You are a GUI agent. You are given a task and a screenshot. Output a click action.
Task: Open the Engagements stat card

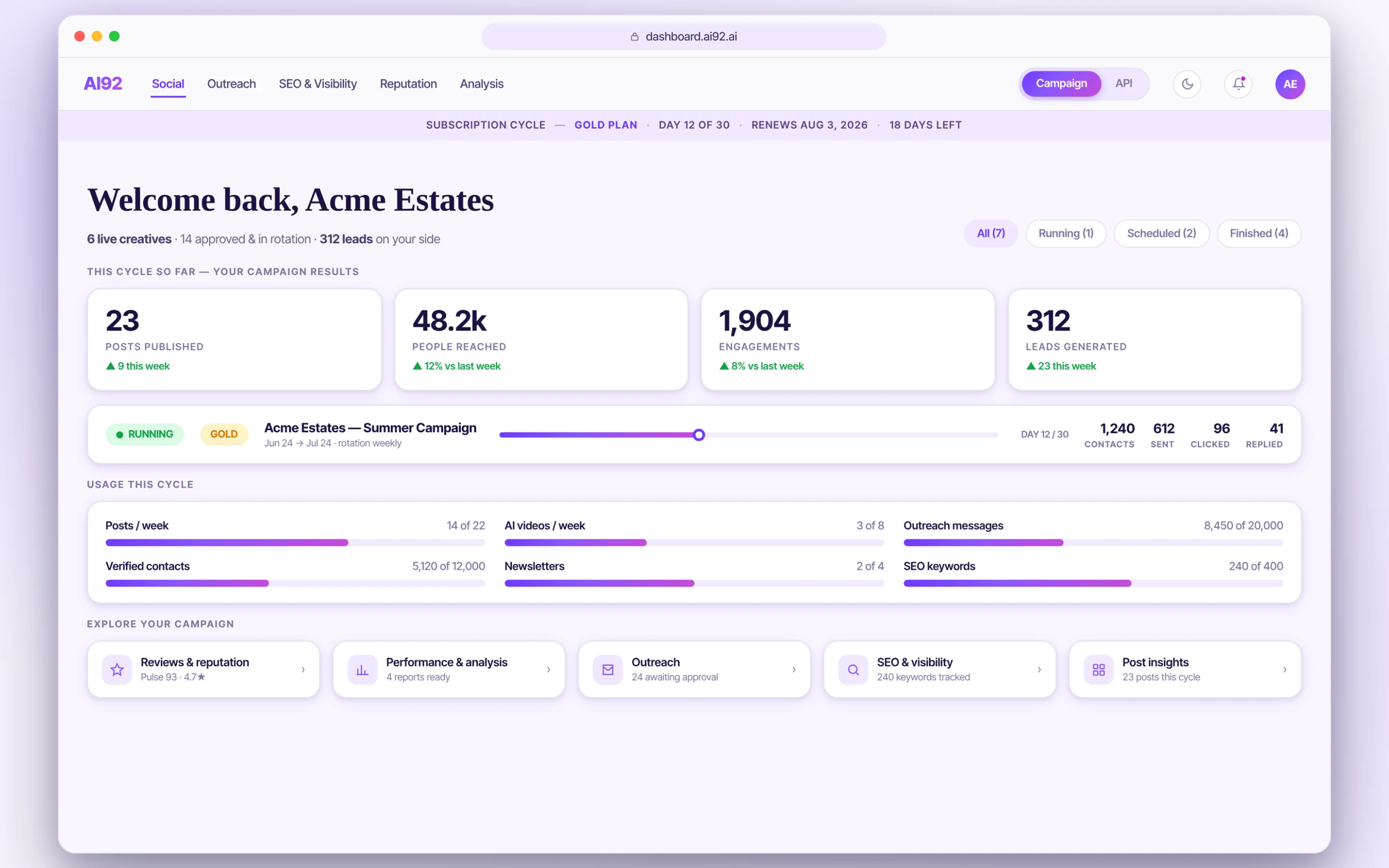coord(848,339)
